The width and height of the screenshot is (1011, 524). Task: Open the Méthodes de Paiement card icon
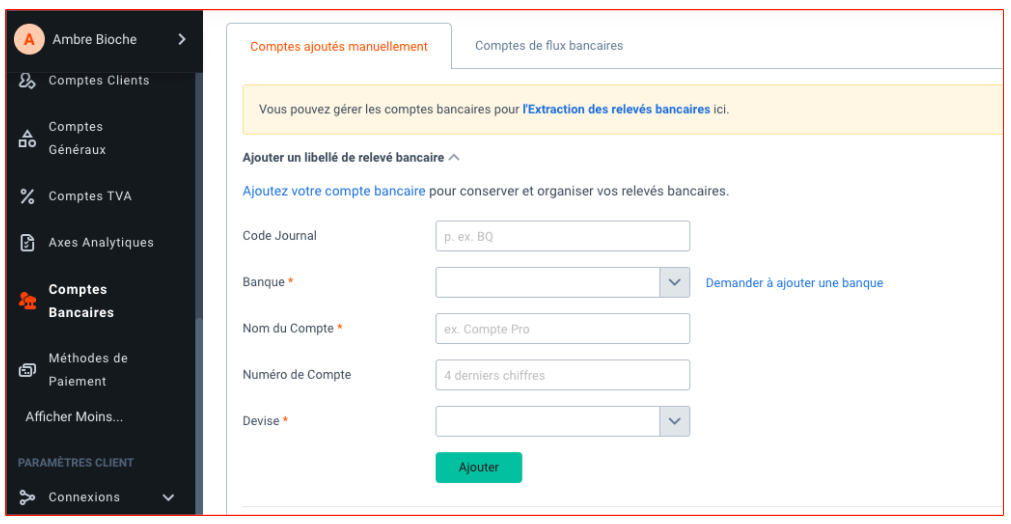[27, 369]
